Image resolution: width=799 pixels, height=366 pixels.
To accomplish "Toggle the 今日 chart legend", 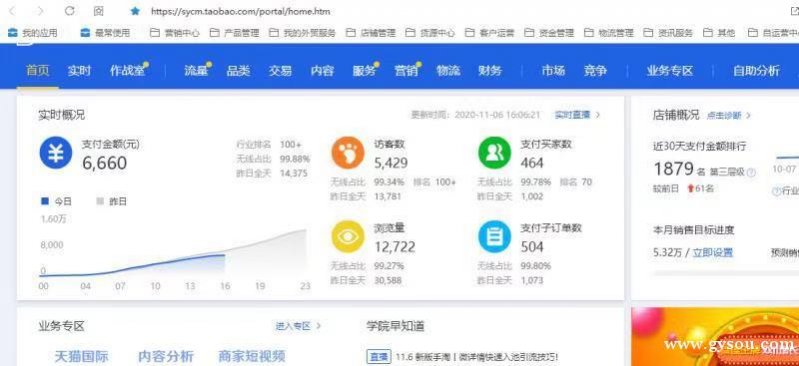I will pyautogui.click(x=57, y=202).
